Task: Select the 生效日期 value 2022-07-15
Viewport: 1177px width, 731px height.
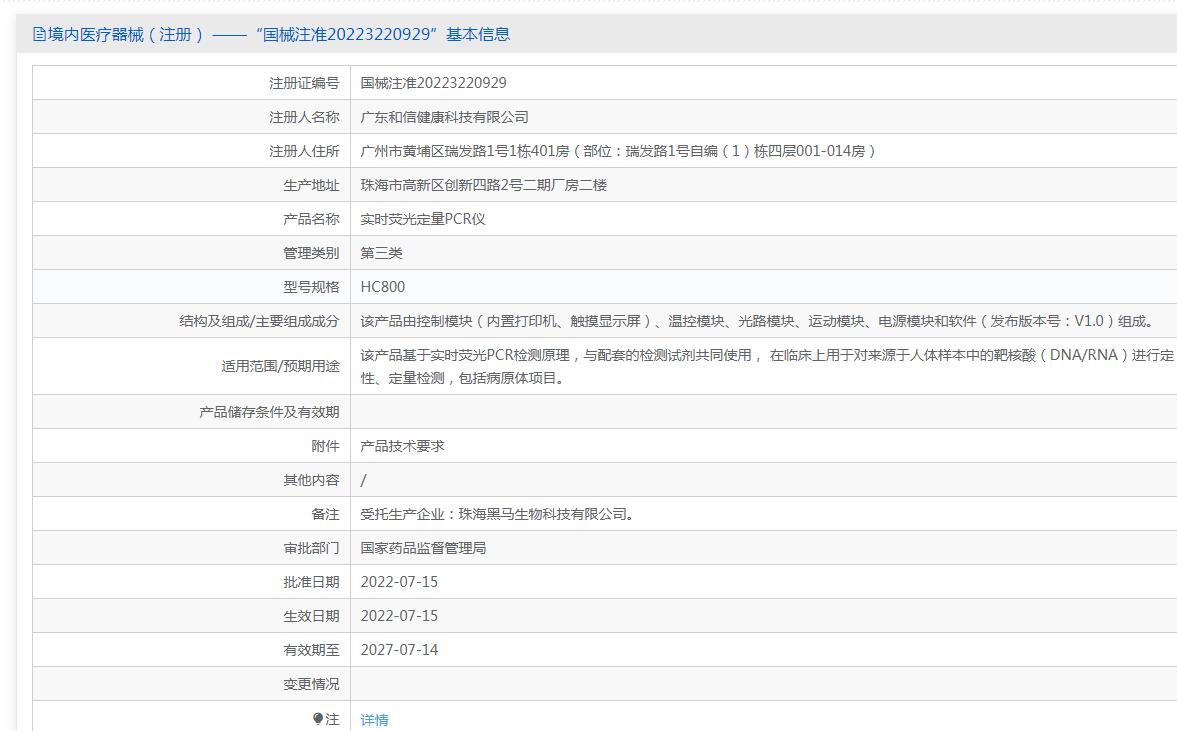Action: (x=399, y=615)
